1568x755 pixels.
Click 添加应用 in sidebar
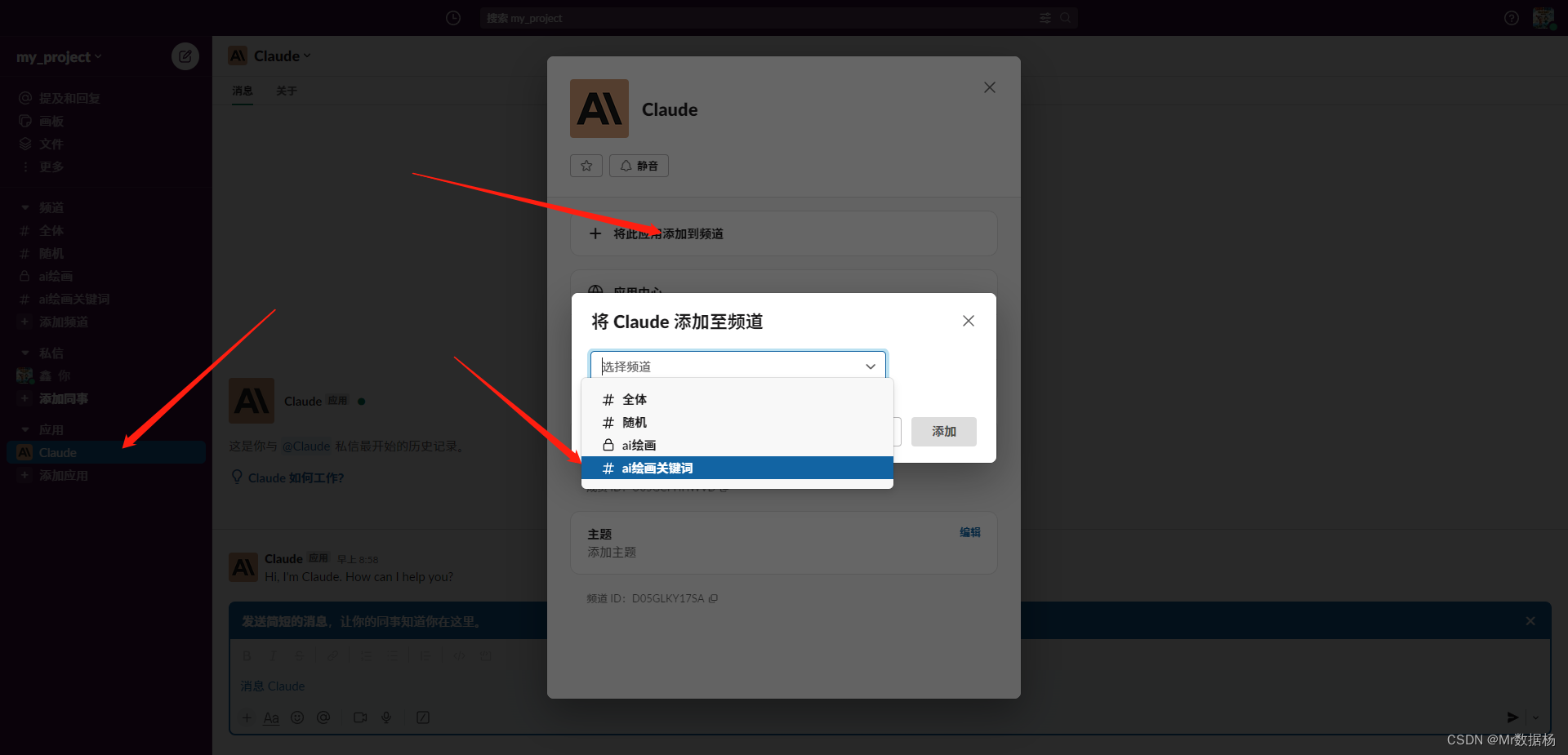click(105, 475)
